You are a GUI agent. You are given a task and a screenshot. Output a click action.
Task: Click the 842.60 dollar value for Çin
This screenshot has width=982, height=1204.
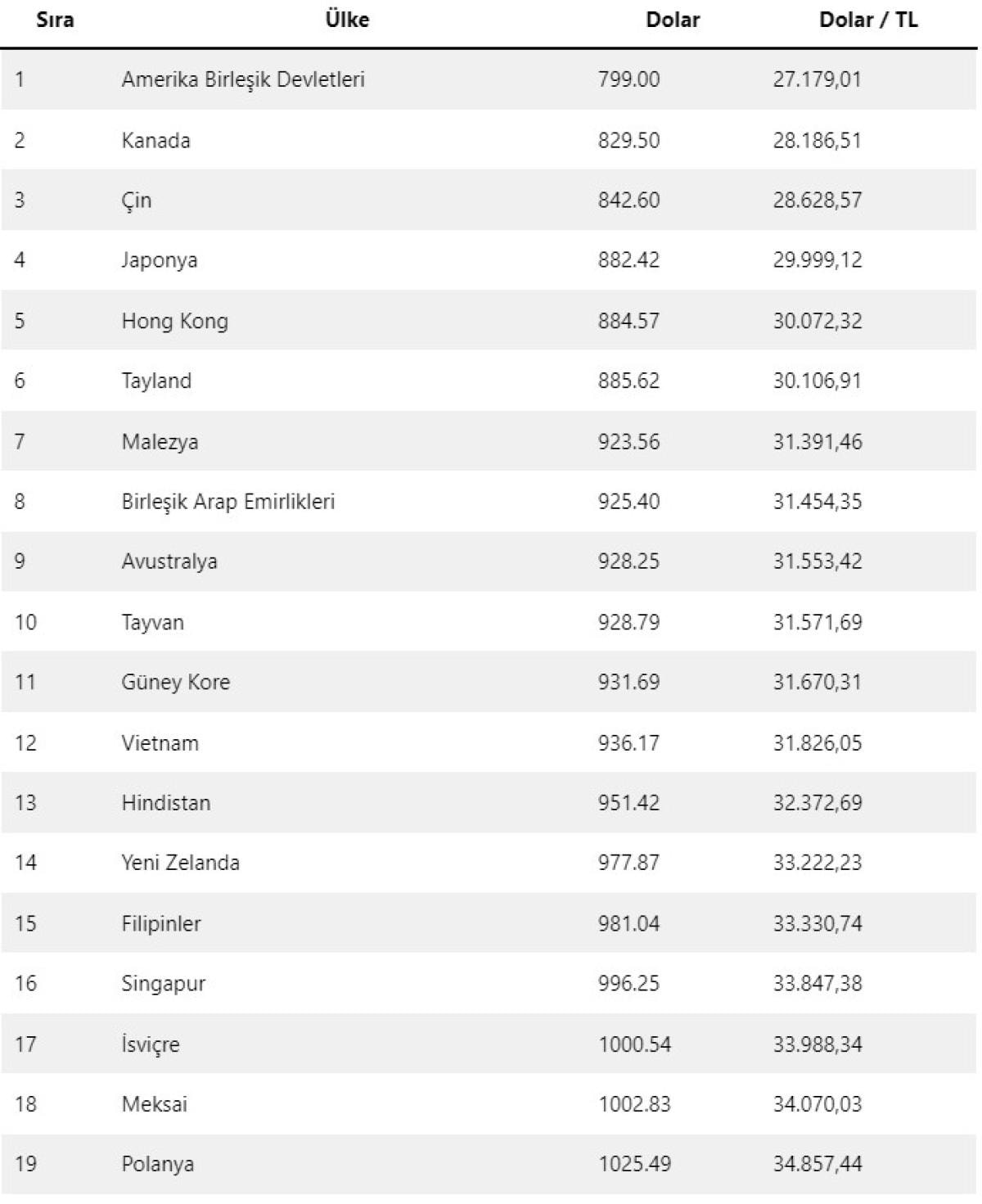click(x=628, y=201)
